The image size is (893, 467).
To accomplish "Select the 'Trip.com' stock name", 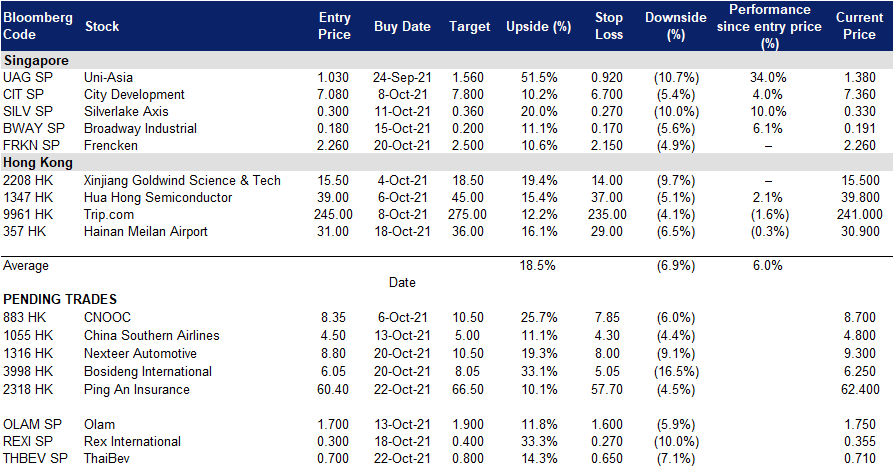I will tap(109, 215).
